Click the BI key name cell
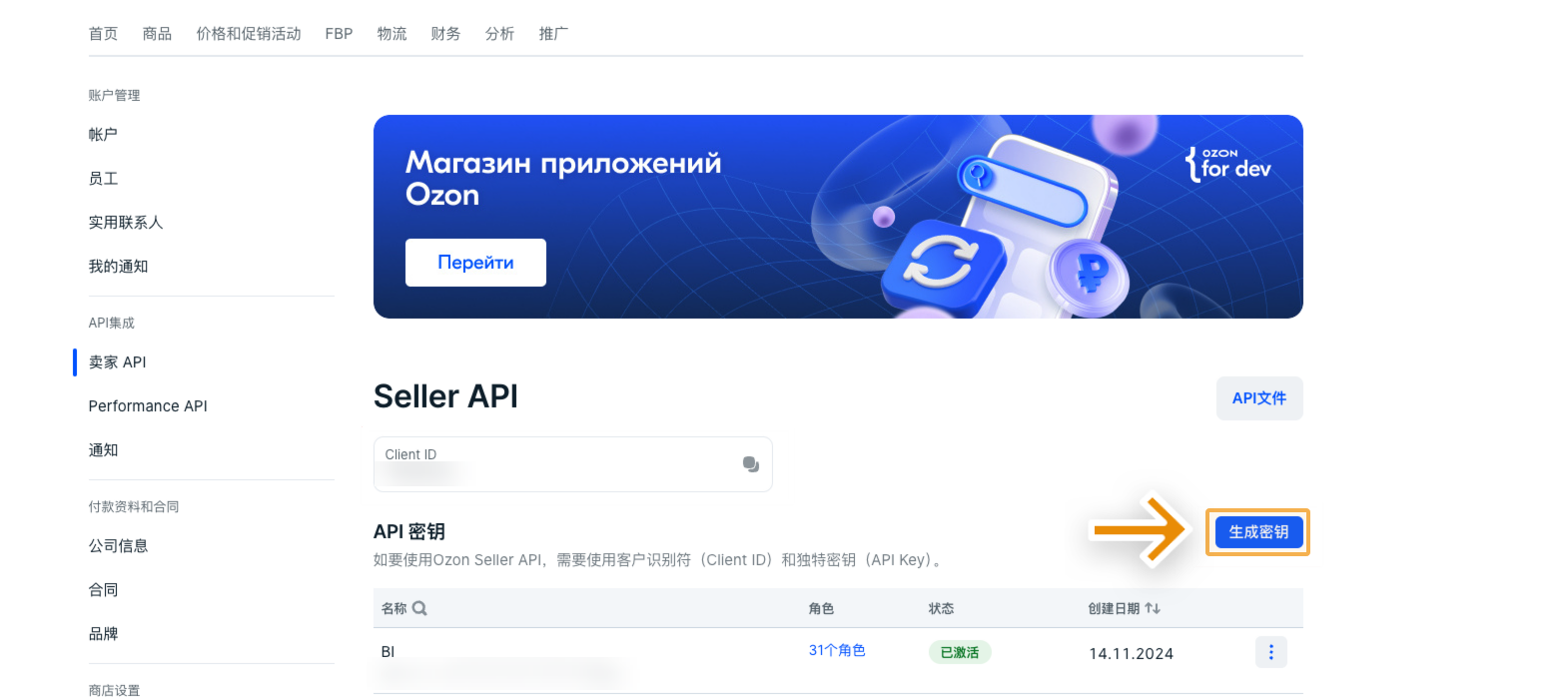Image resolution: width=1568 pixels, height=697 pixels. (388, 652)
